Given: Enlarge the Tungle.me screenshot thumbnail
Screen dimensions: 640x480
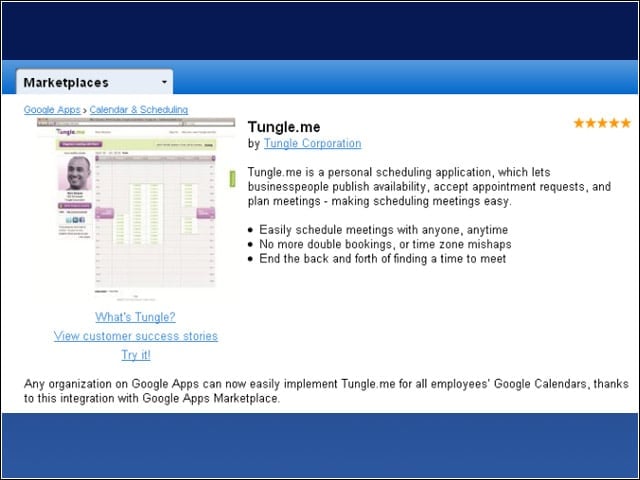Looking at the screenshot, I should (x=136, y=209).
